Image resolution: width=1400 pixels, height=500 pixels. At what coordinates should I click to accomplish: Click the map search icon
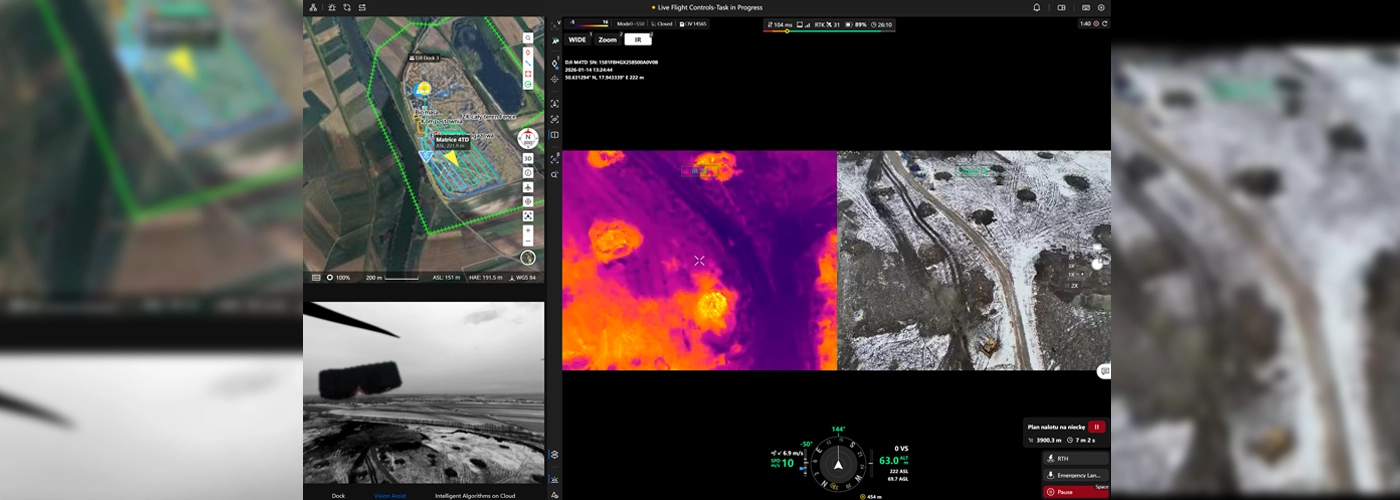click(528, 38)
